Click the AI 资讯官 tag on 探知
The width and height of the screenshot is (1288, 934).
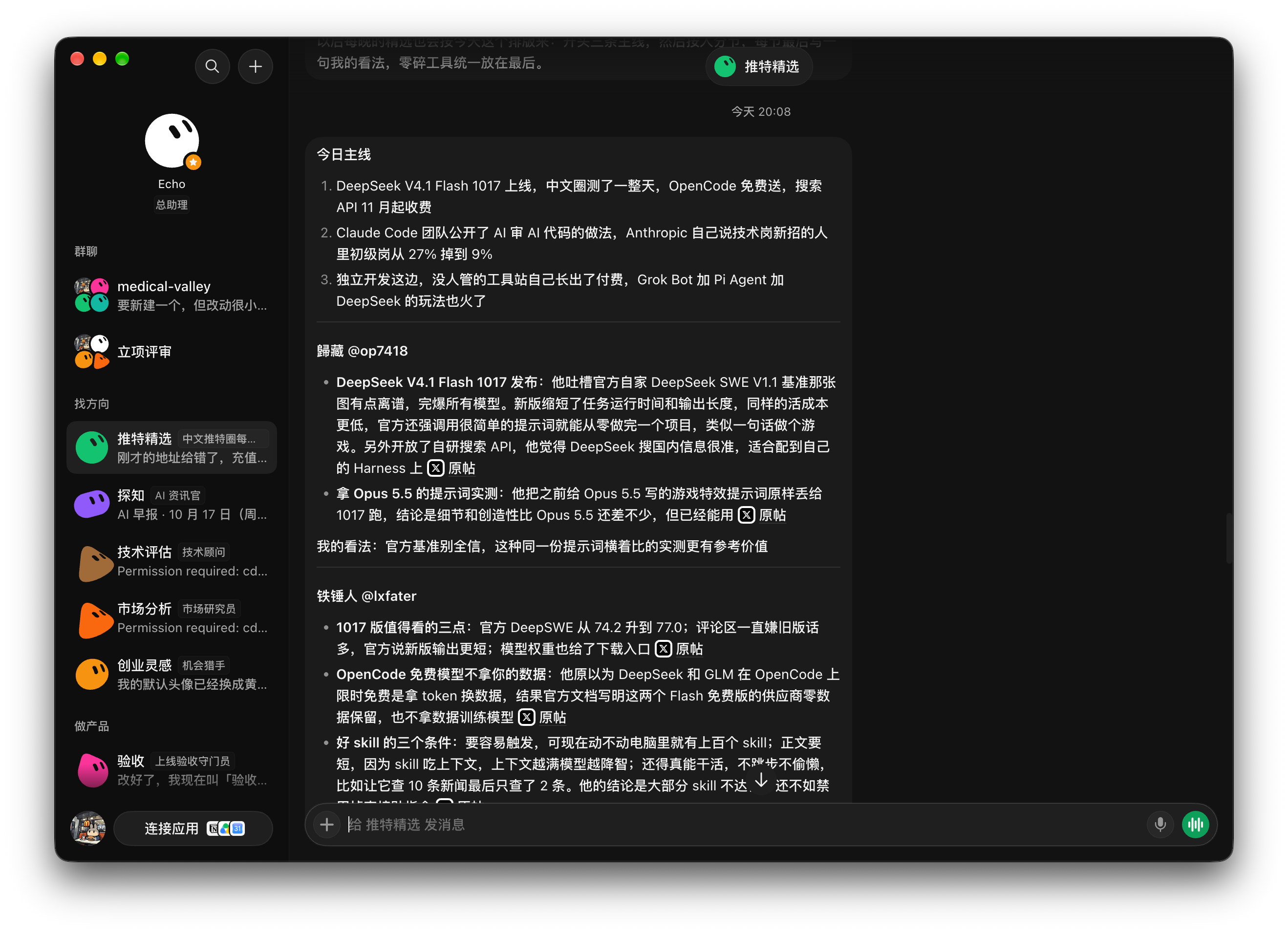(x=178, y=495)
